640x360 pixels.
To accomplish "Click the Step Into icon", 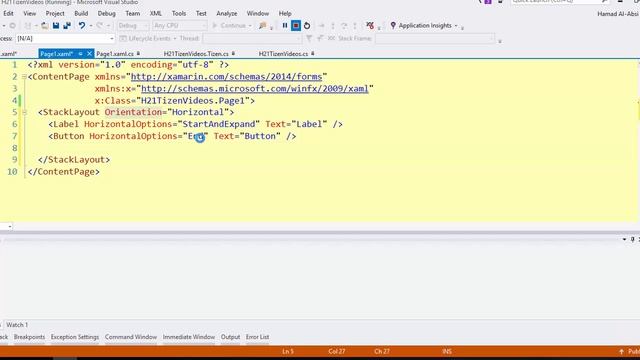I will coord(333,26).
